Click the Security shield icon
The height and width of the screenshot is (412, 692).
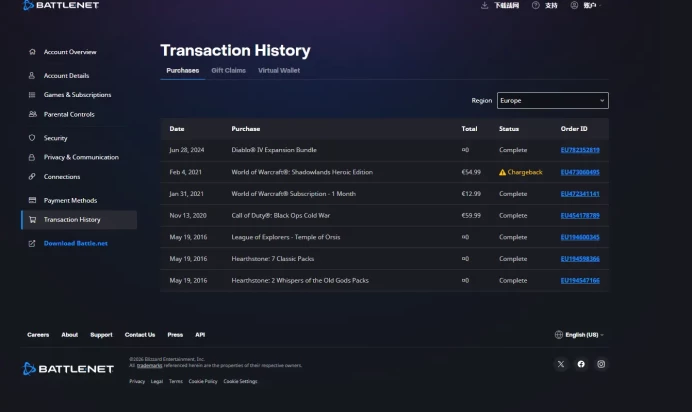point(32,138)
